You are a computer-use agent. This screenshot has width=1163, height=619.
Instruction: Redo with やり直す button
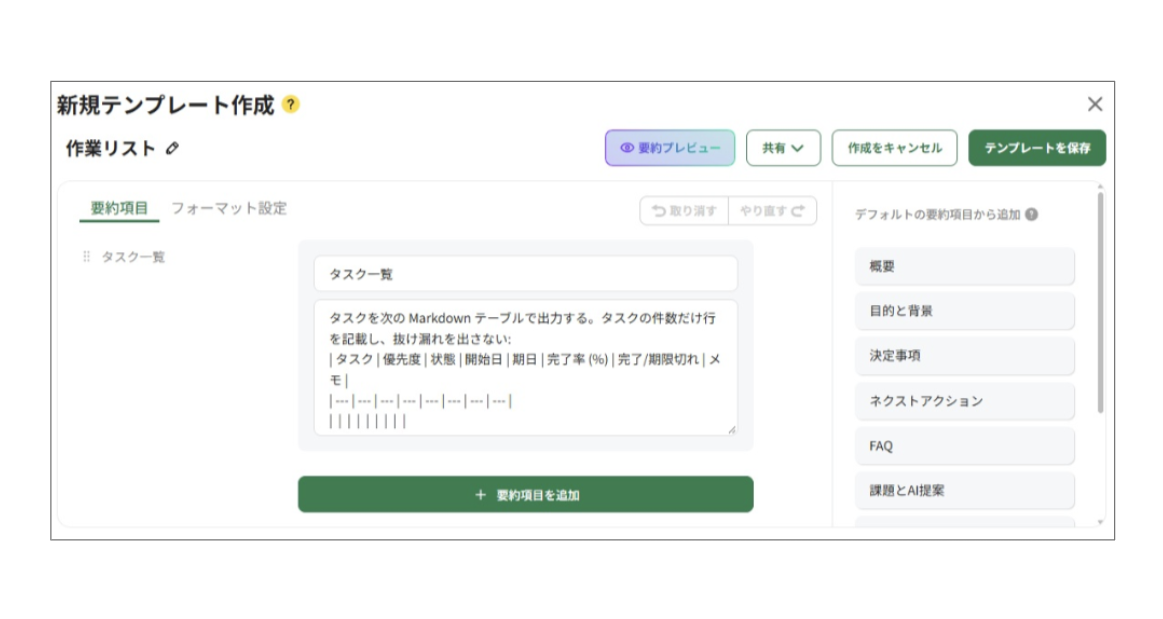tap(772, 211)
